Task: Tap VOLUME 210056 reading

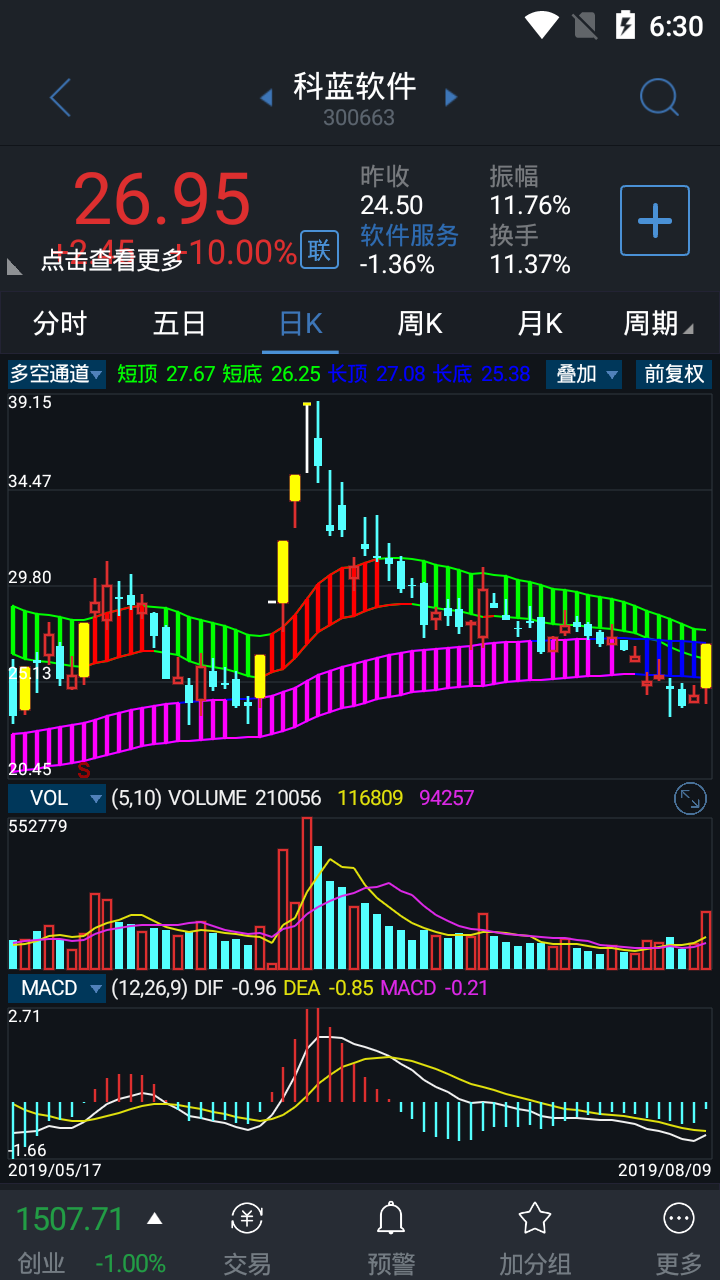Action: 245,798
